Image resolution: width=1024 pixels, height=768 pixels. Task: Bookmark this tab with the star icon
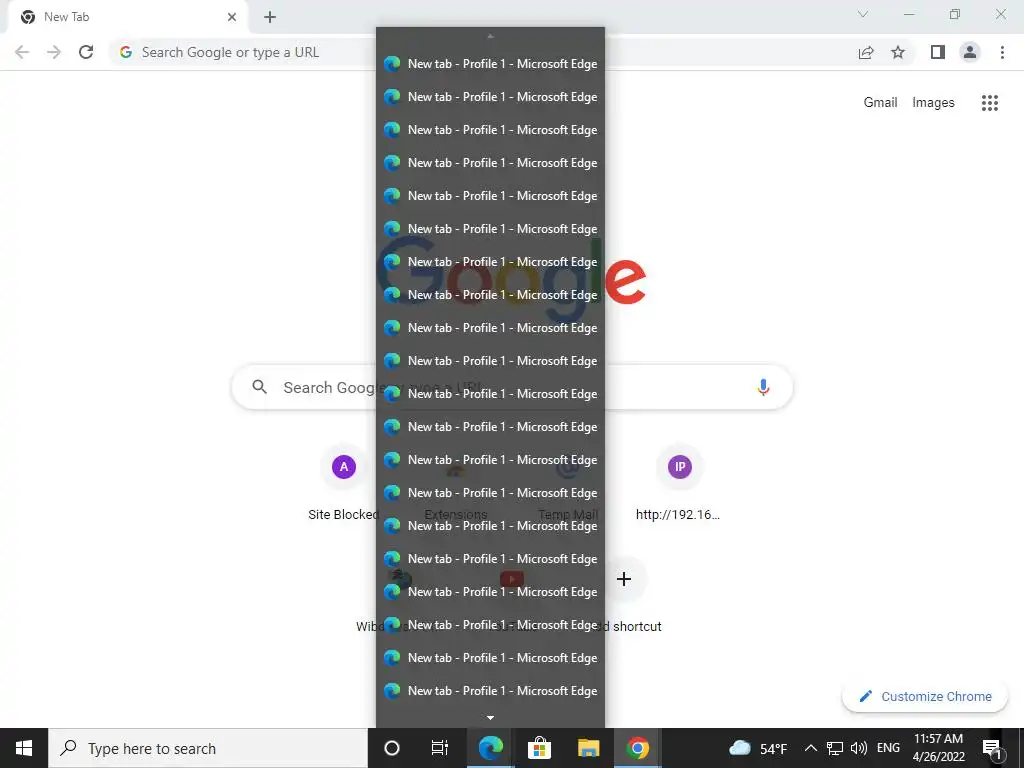[898, 52]
